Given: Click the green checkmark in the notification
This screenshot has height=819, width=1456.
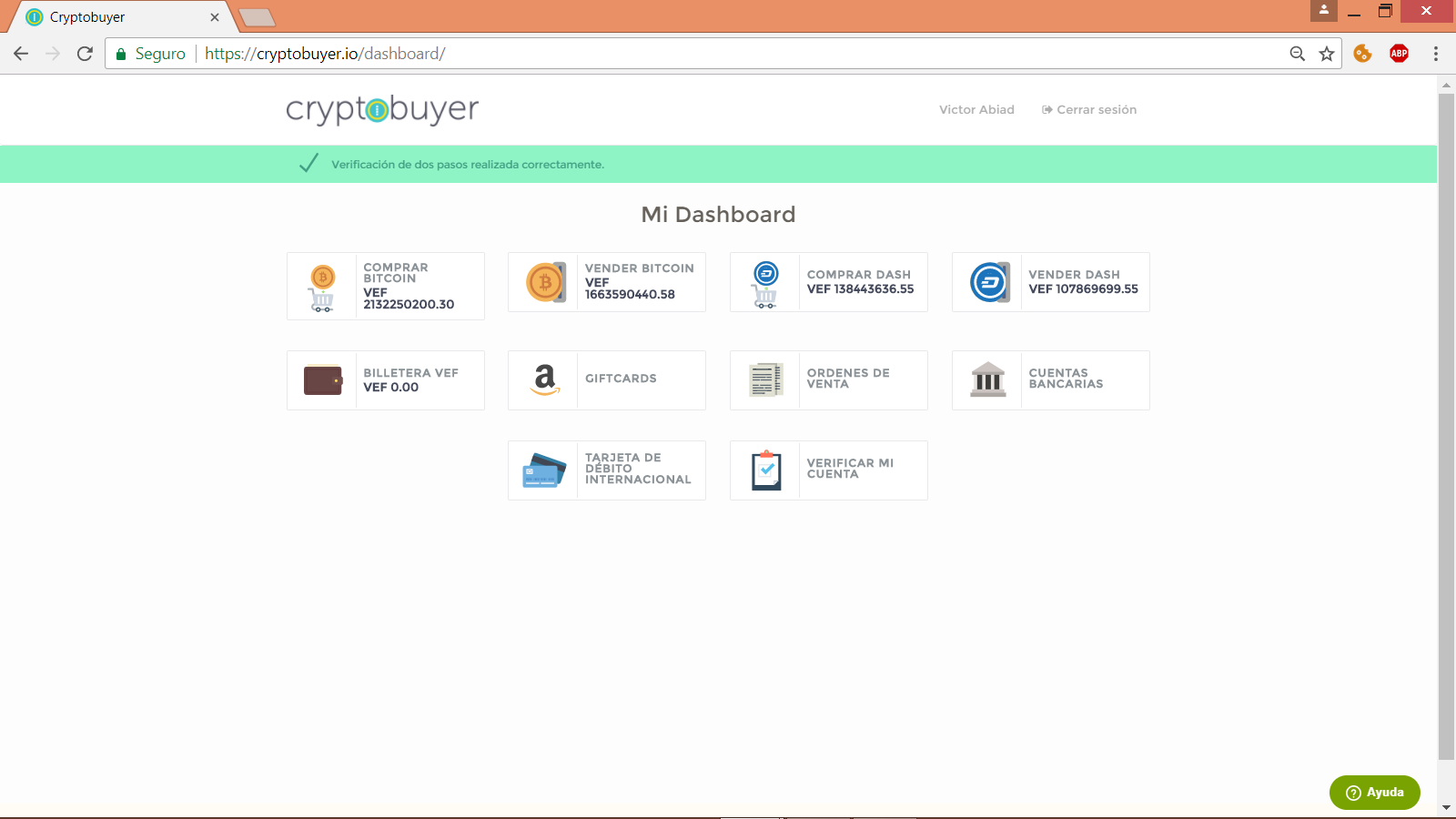Looking at the screenshot, I should coord(308,164).
